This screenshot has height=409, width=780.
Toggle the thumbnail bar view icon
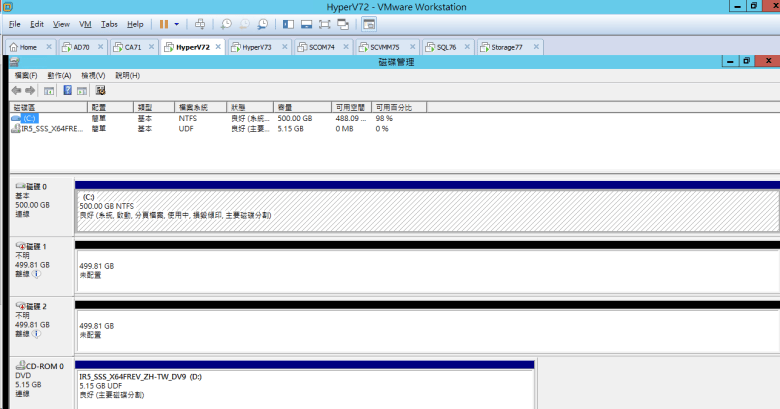[306, 23]
